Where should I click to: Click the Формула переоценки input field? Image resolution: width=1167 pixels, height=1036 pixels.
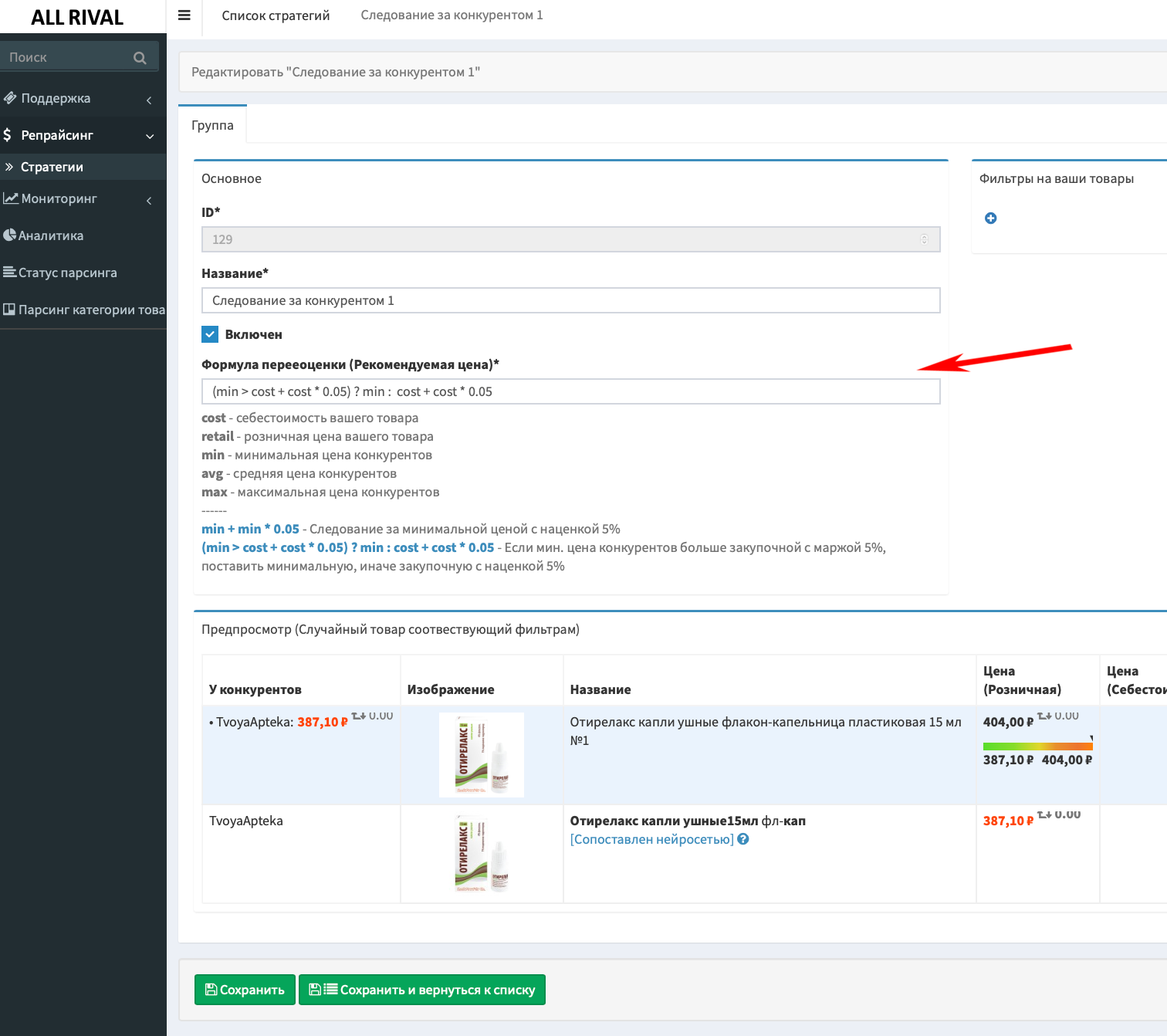(570, 391)
